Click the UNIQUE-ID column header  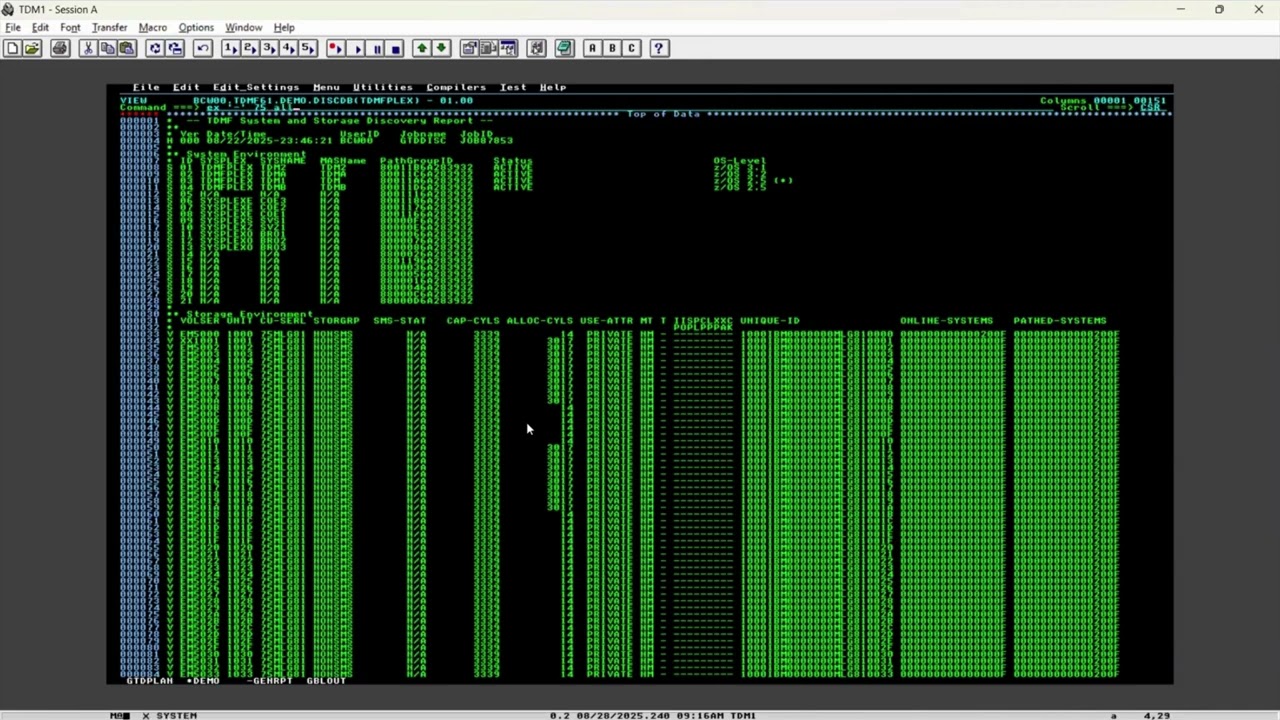770,321
